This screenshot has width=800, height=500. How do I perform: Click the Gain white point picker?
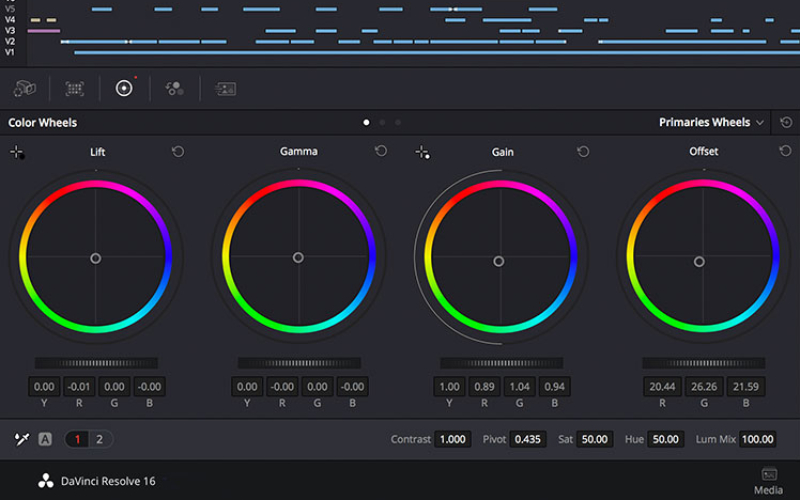(x=422, y=152)
